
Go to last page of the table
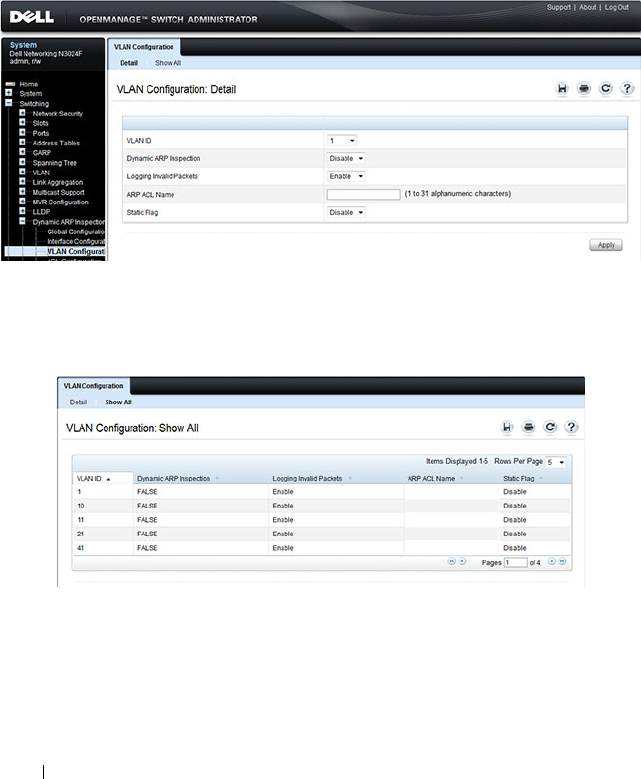click(562, 561)
